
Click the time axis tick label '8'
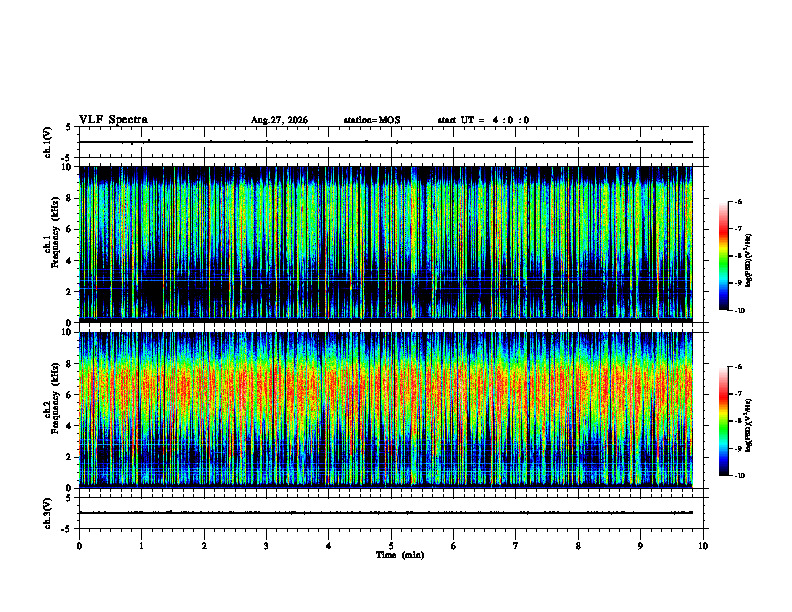tap(578, 546)
